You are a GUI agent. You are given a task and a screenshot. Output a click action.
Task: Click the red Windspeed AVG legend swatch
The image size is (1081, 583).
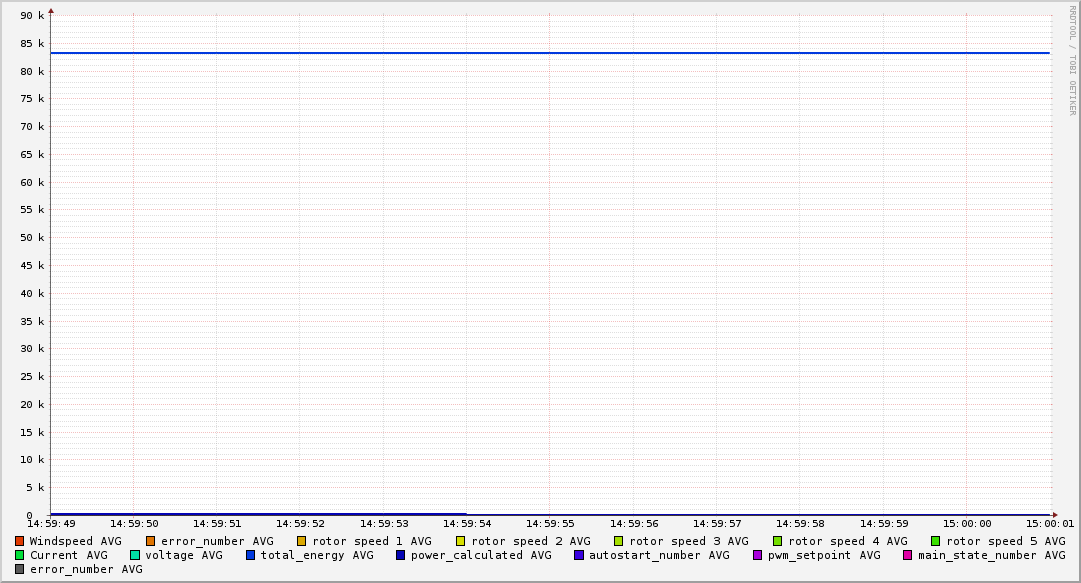[x=20, y=541]
